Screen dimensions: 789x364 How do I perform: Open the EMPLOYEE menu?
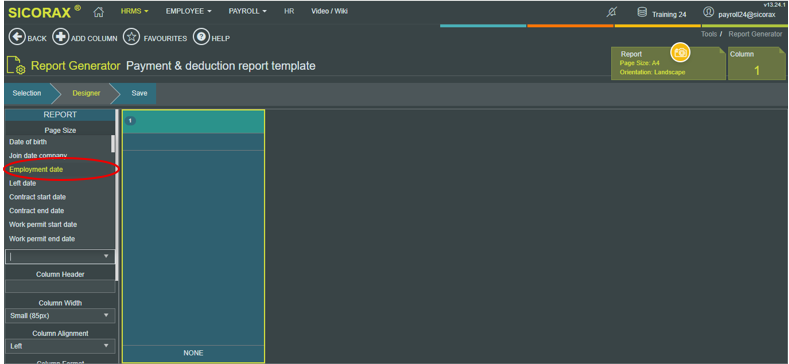coord(189,11)
